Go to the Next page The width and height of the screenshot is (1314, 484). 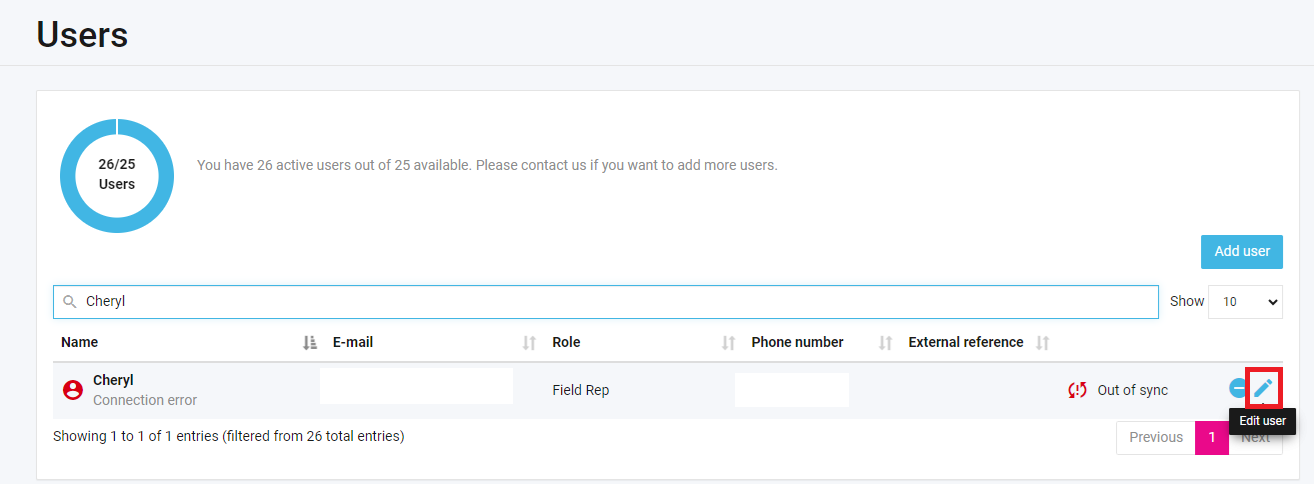pyautogui.click(x=1256, y=437)
